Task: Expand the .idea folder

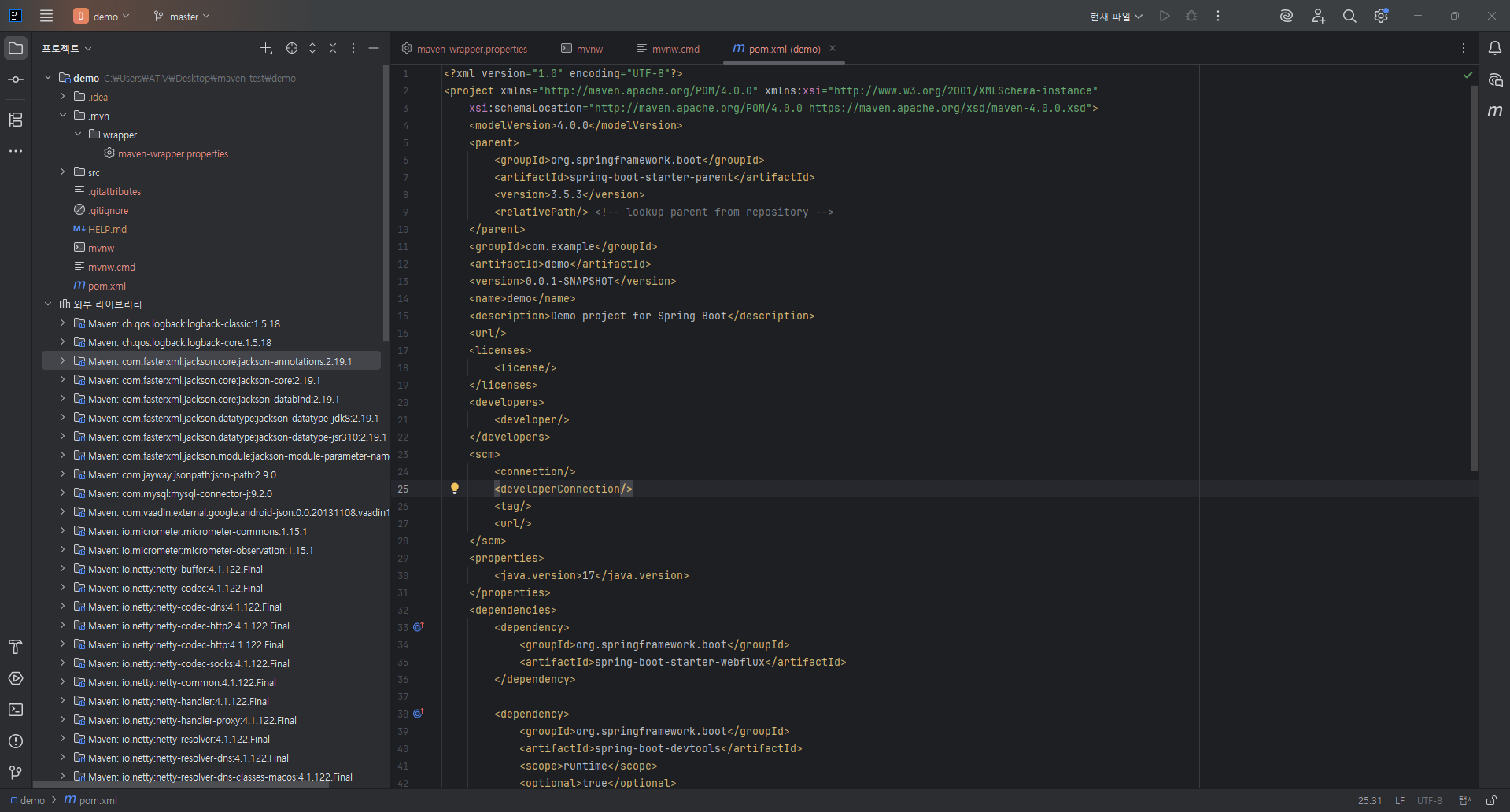Action: [63, 97]
